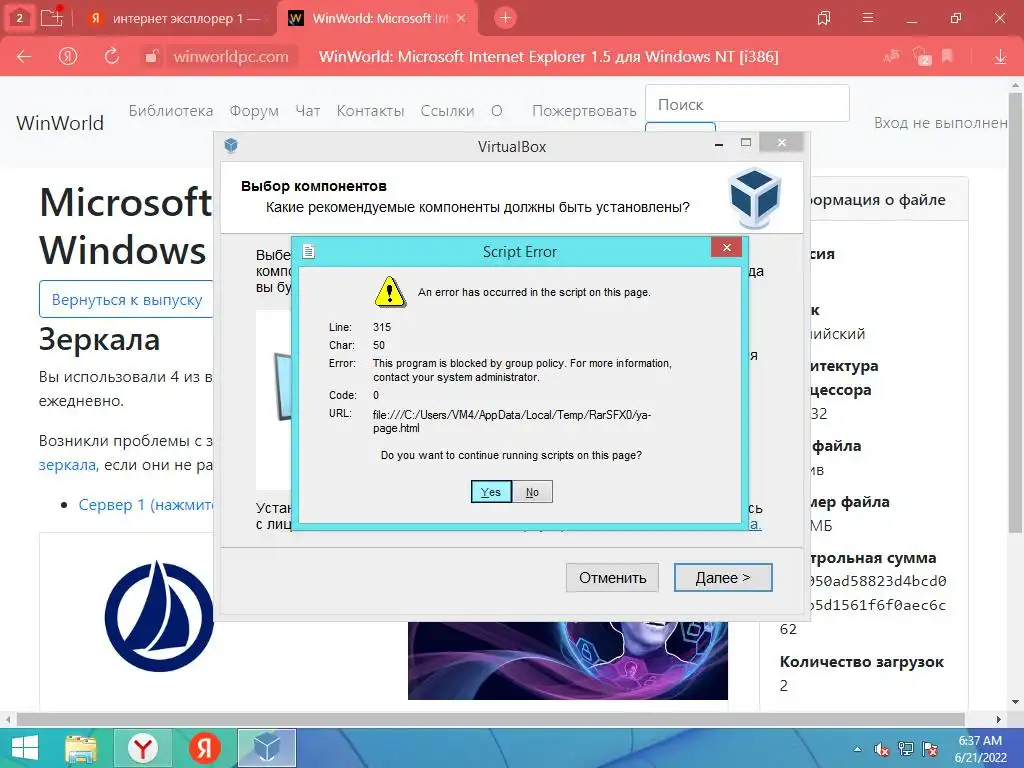Close the WinWorld browser tab
Image resolution: width=1024 pixels, height=768 pixels.
point(461,18)
